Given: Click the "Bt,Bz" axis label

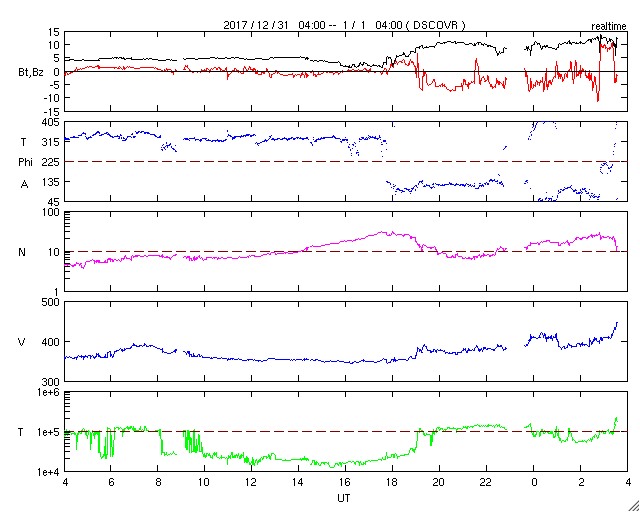Looking at the screenshot, I should point(31,74).
